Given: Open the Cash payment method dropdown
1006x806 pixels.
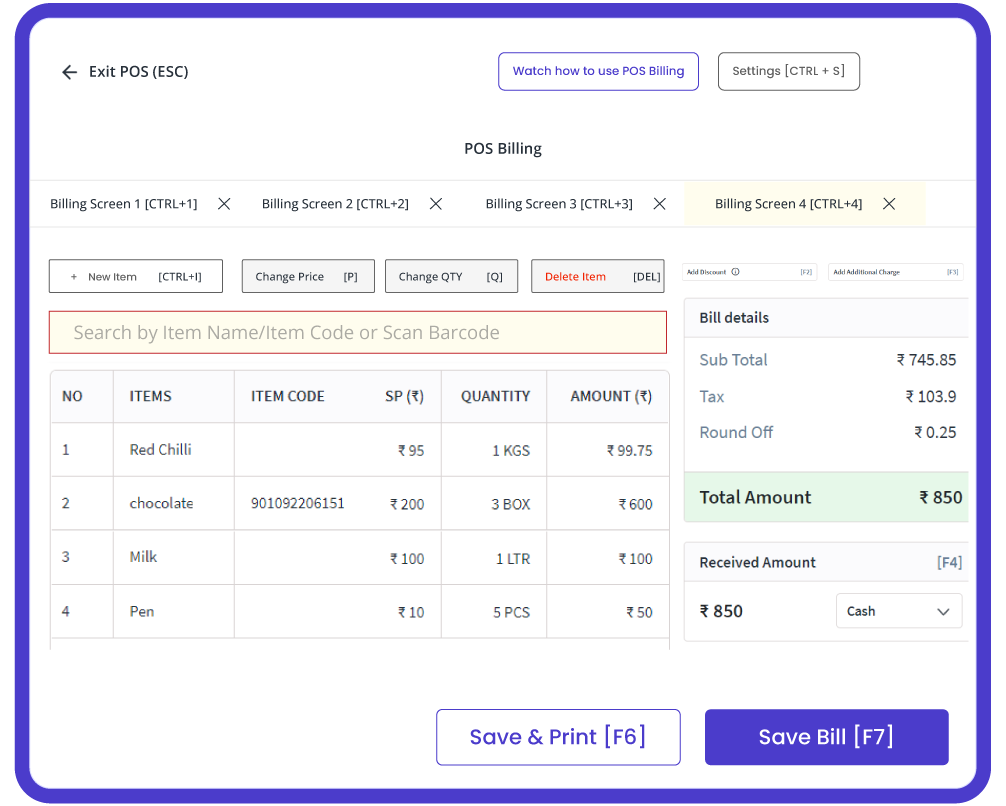Looking at the screenshot, I should pyautogui.click(x=898, y=611).
